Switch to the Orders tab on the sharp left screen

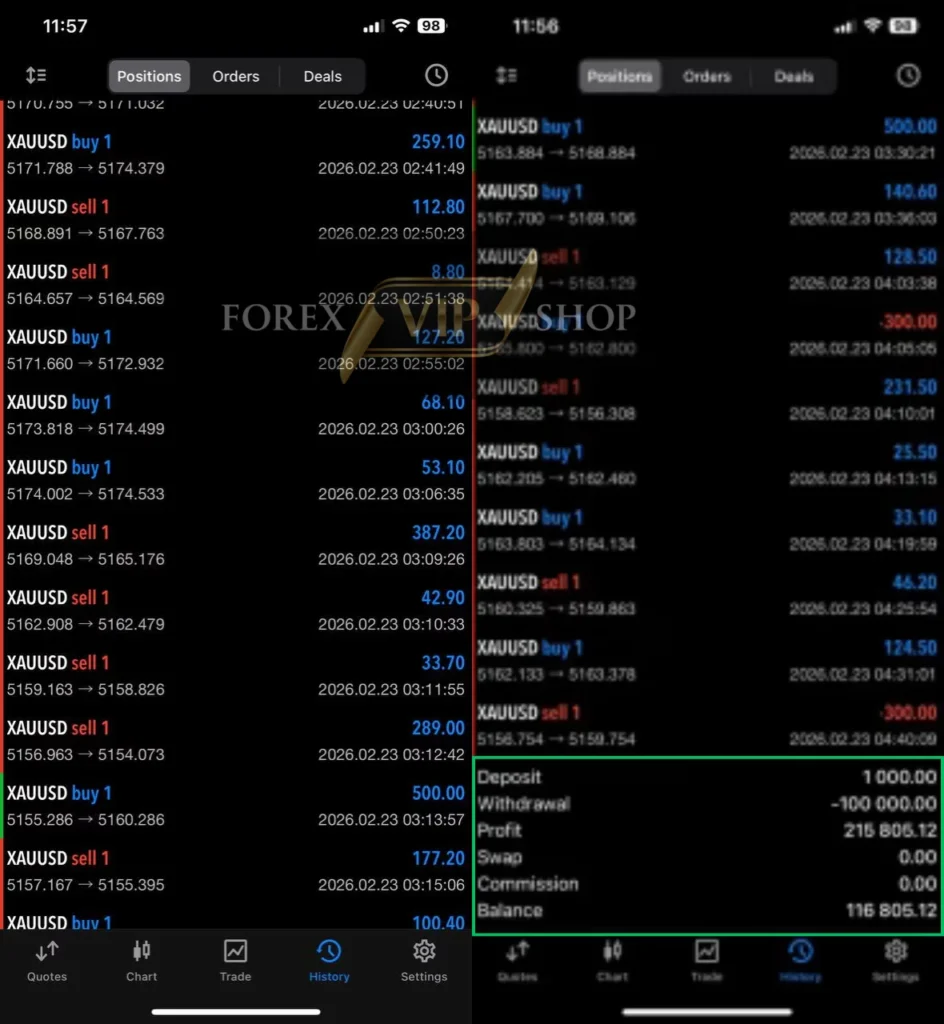click(x=236, y=76)
